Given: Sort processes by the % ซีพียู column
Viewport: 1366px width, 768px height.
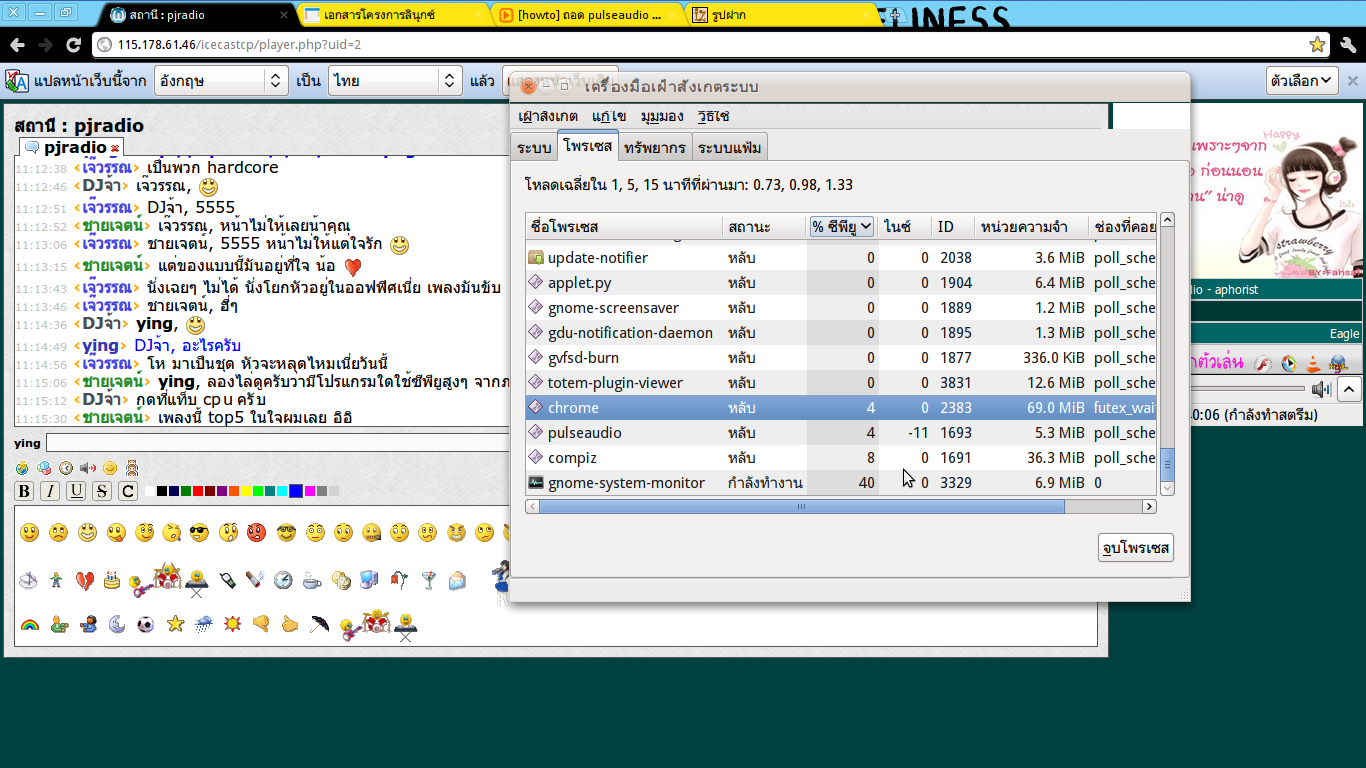Looking at the screenshot, I should [x=842, y=227].
